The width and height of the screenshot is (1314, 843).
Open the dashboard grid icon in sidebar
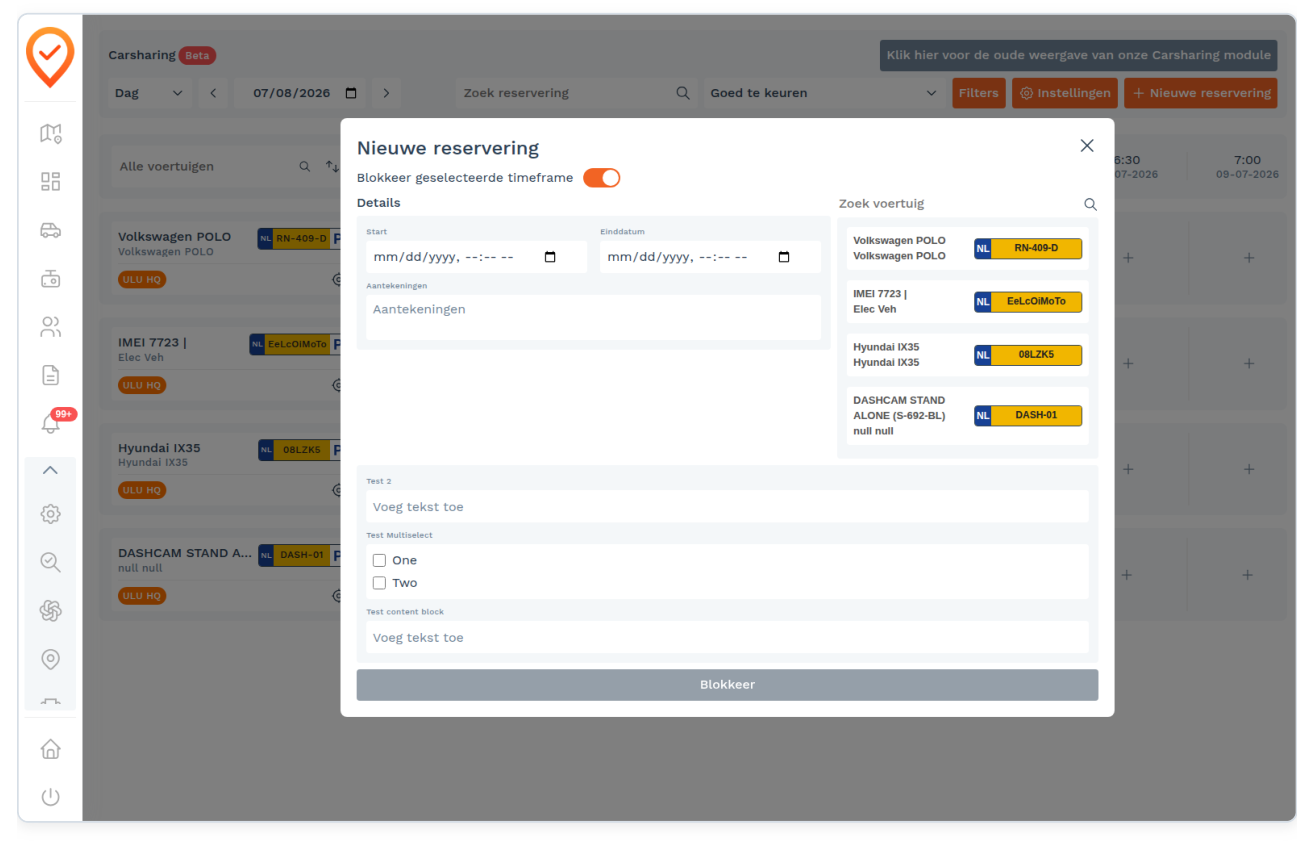click(50, 181)
